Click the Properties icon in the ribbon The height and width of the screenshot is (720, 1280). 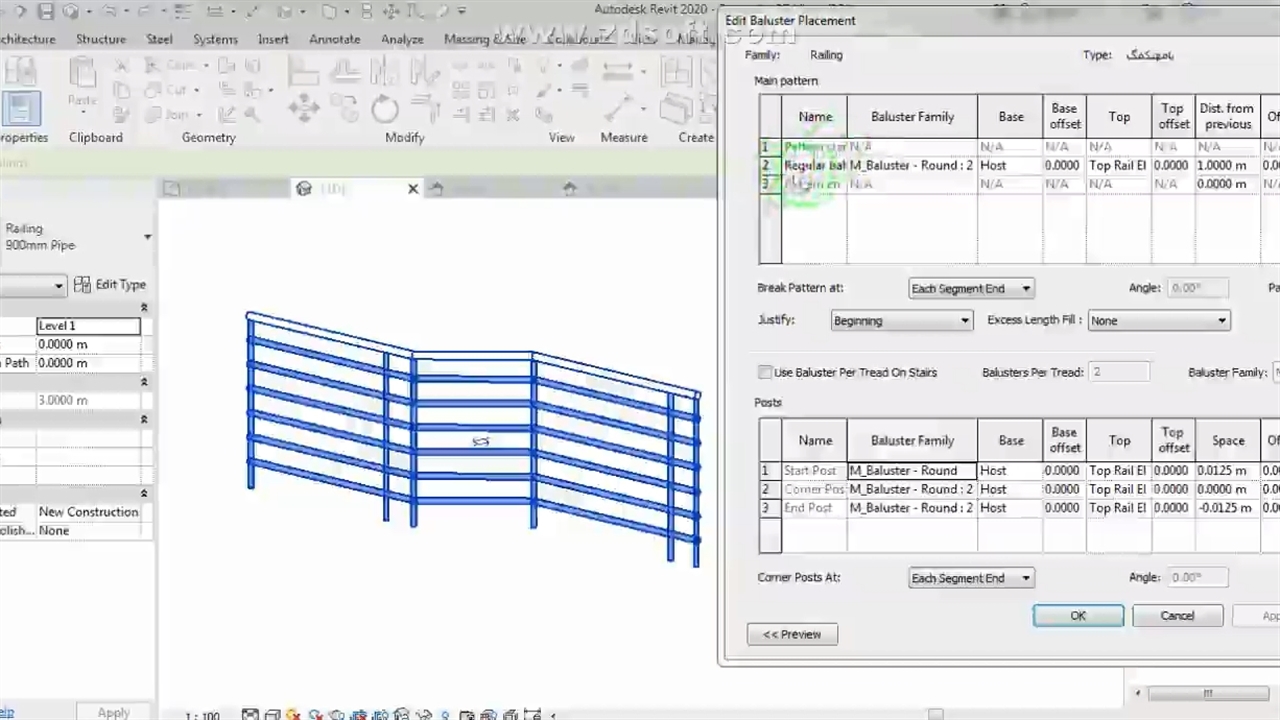20,108
